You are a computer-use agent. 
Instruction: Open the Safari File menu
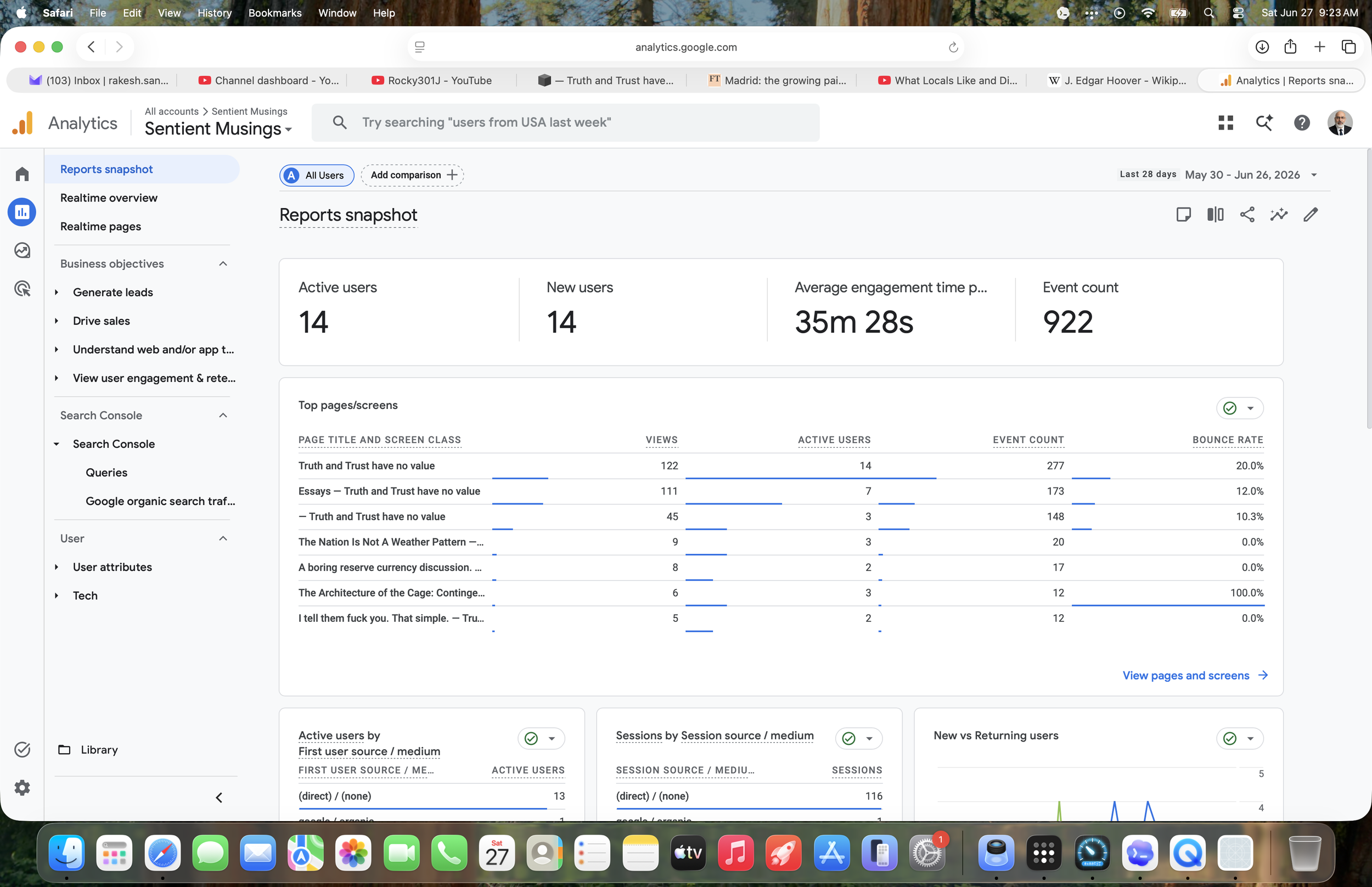point(97,13)
